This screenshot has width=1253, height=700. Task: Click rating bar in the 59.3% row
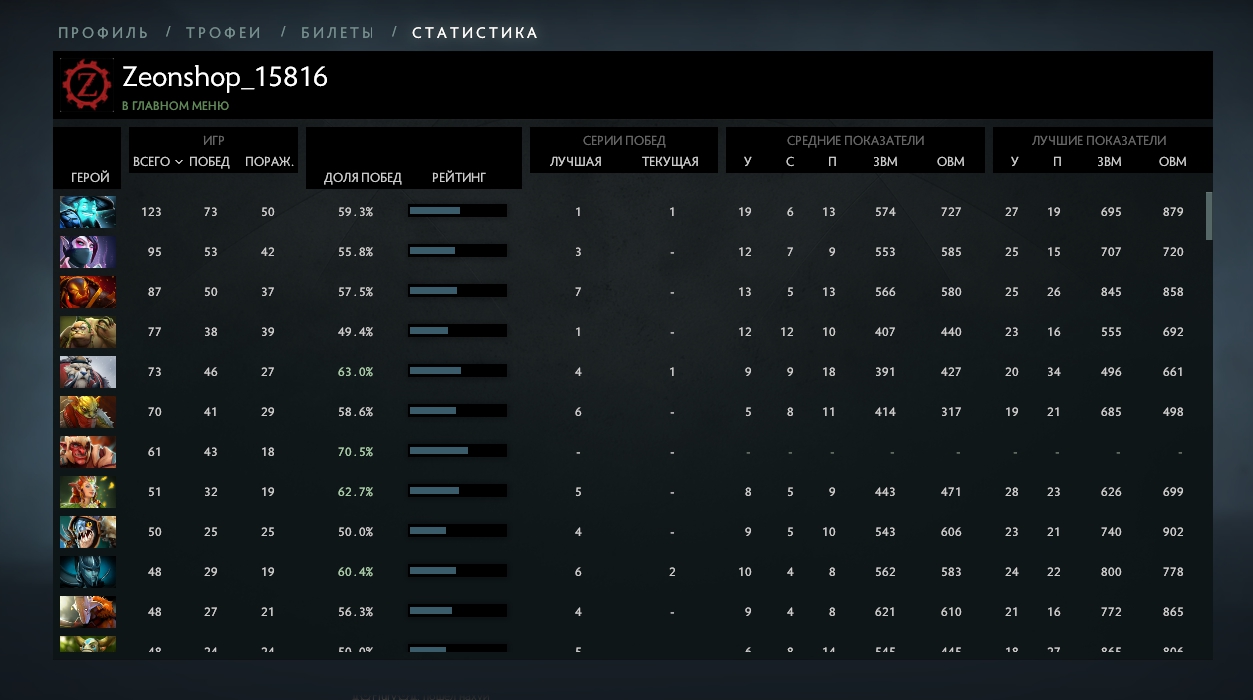pos(457,211)
